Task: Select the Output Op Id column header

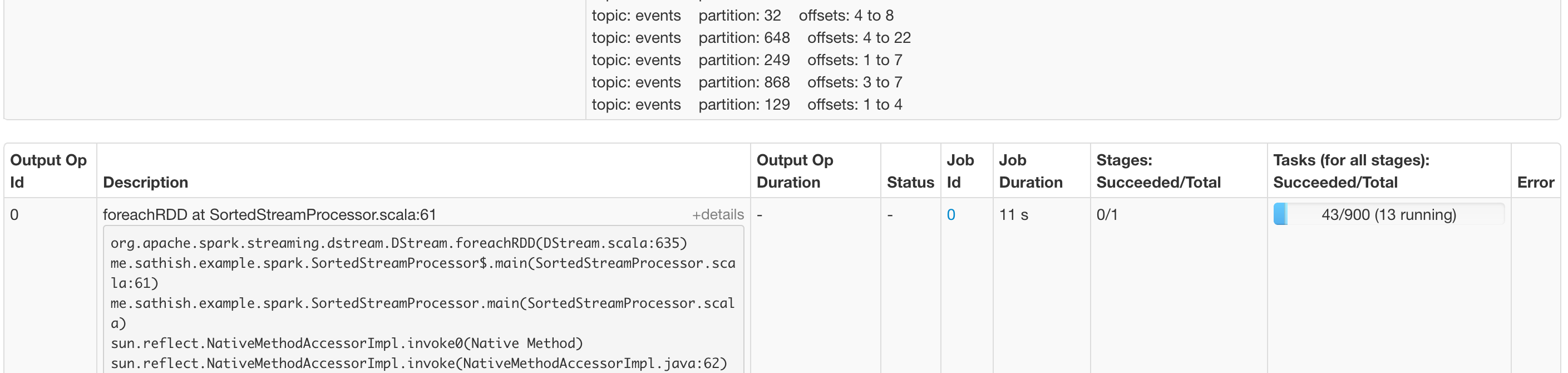Action: tap(49, 171)
